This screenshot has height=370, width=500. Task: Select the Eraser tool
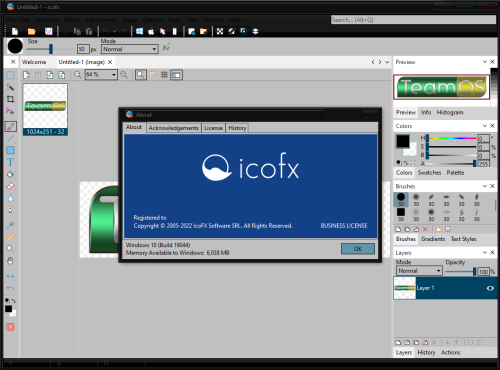(x=10, y=186)
